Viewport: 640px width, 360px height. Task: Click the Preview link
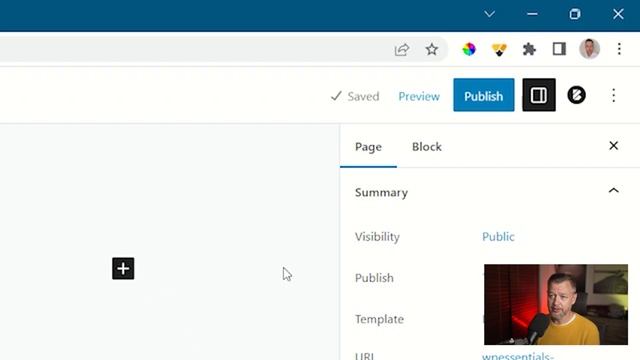[419, 96]
